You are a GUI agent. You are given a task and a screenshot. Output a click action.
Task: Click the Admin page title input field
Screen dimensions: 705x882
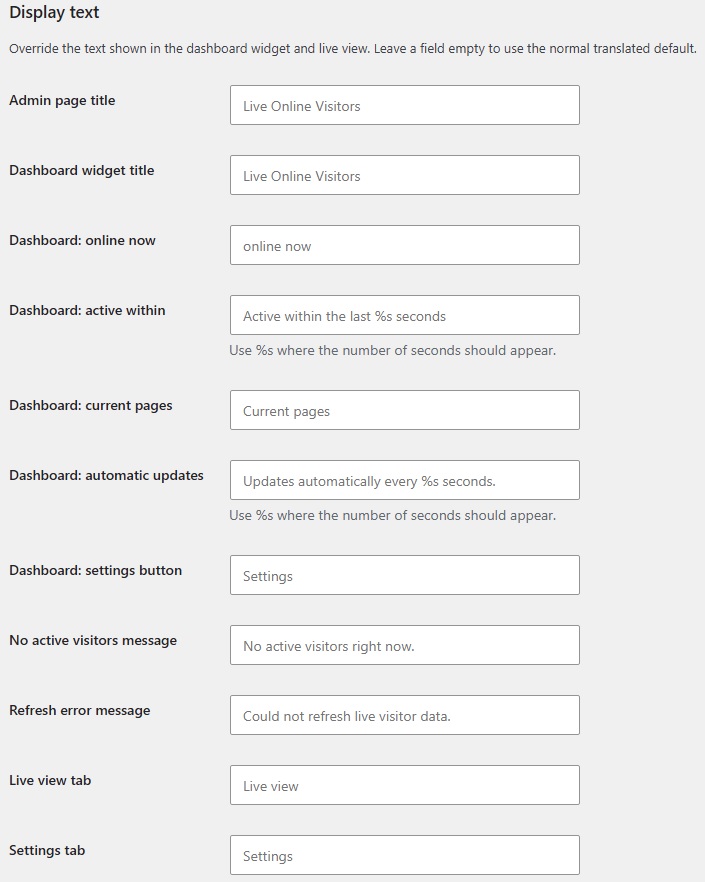pyautogui.click(x=405, y=105)
